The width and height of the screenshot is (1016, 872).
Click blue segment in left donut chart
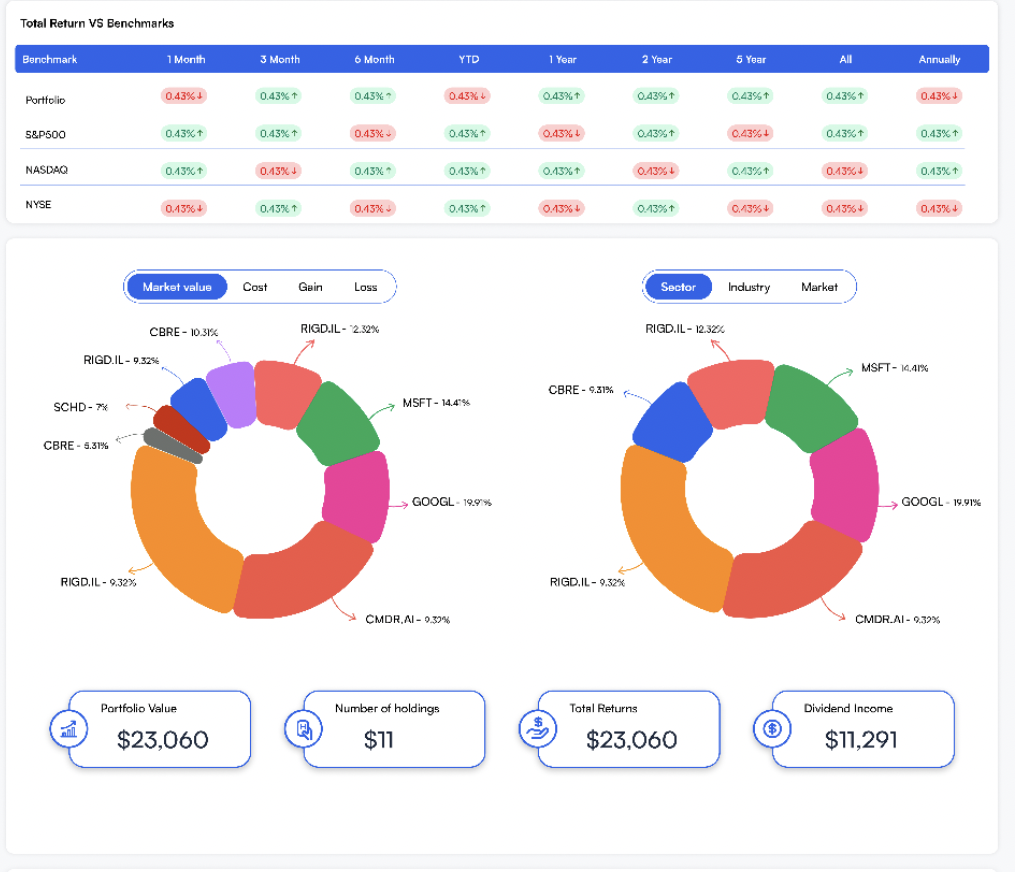(x=199, y=410)
